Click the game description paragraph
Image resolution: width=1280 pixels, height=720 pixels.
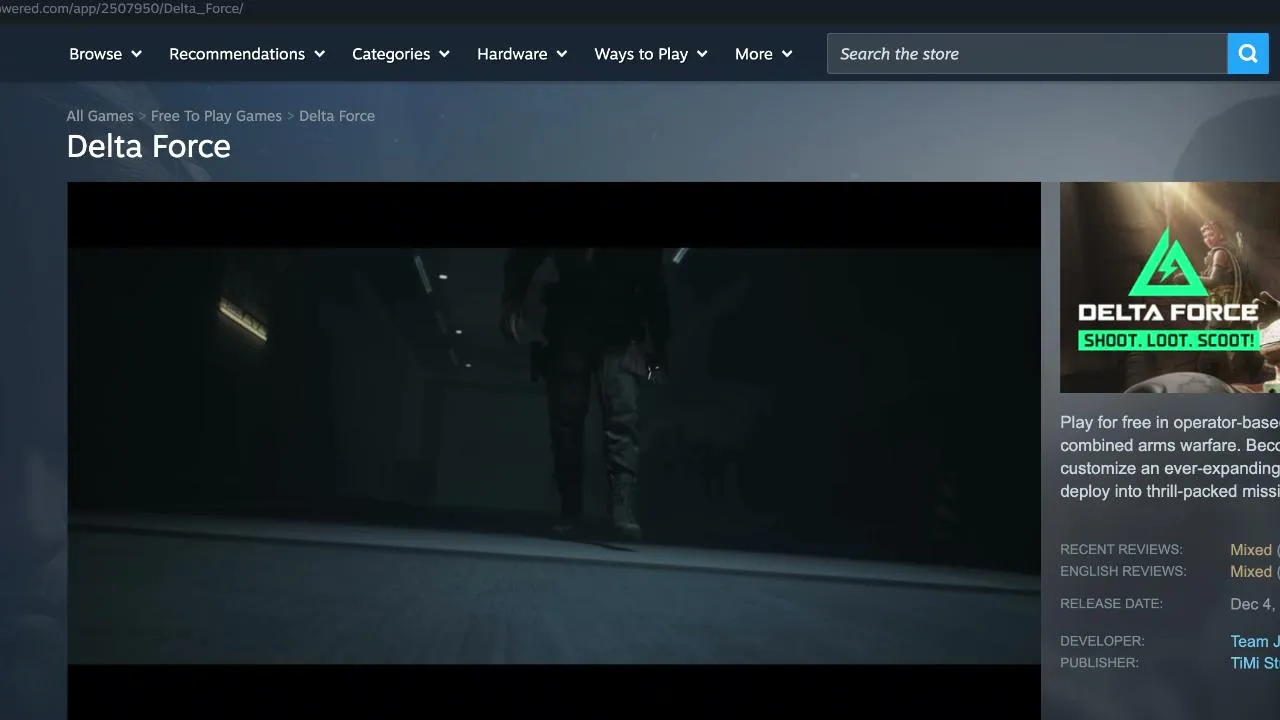tap(1170, 457)
